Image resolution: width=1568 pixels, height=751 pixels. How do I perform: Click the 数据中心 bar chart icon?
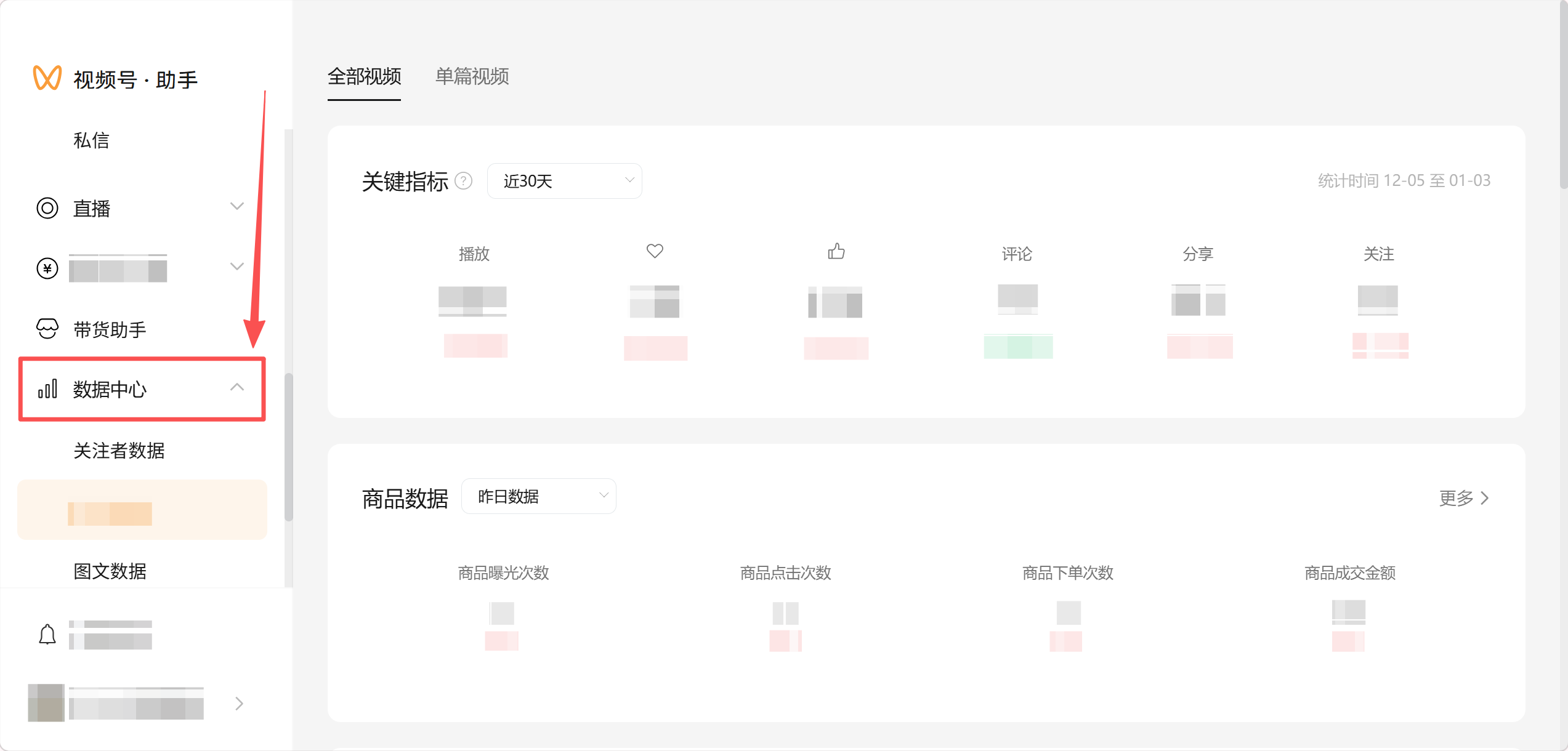pos(47,389)
